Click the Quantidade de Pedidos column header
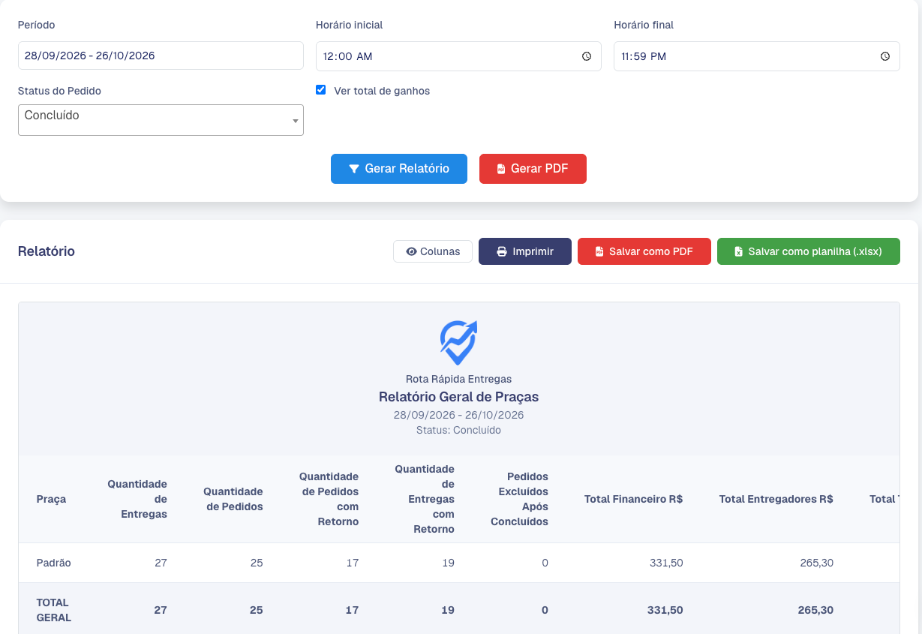The width and height of the screenshot is (922, 634). pyautogui.click(x=233, y=499)
